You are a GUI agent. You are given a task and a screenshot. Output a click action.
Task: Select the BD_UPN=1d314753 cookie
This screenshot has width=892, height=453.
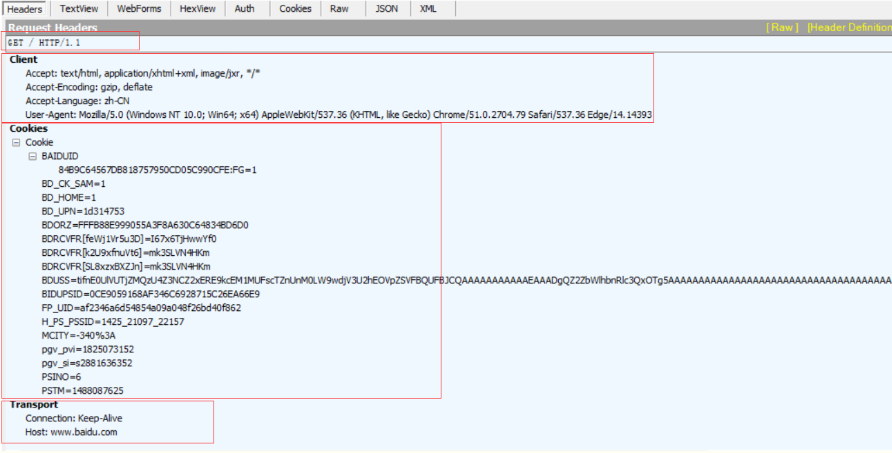[83, 211]
